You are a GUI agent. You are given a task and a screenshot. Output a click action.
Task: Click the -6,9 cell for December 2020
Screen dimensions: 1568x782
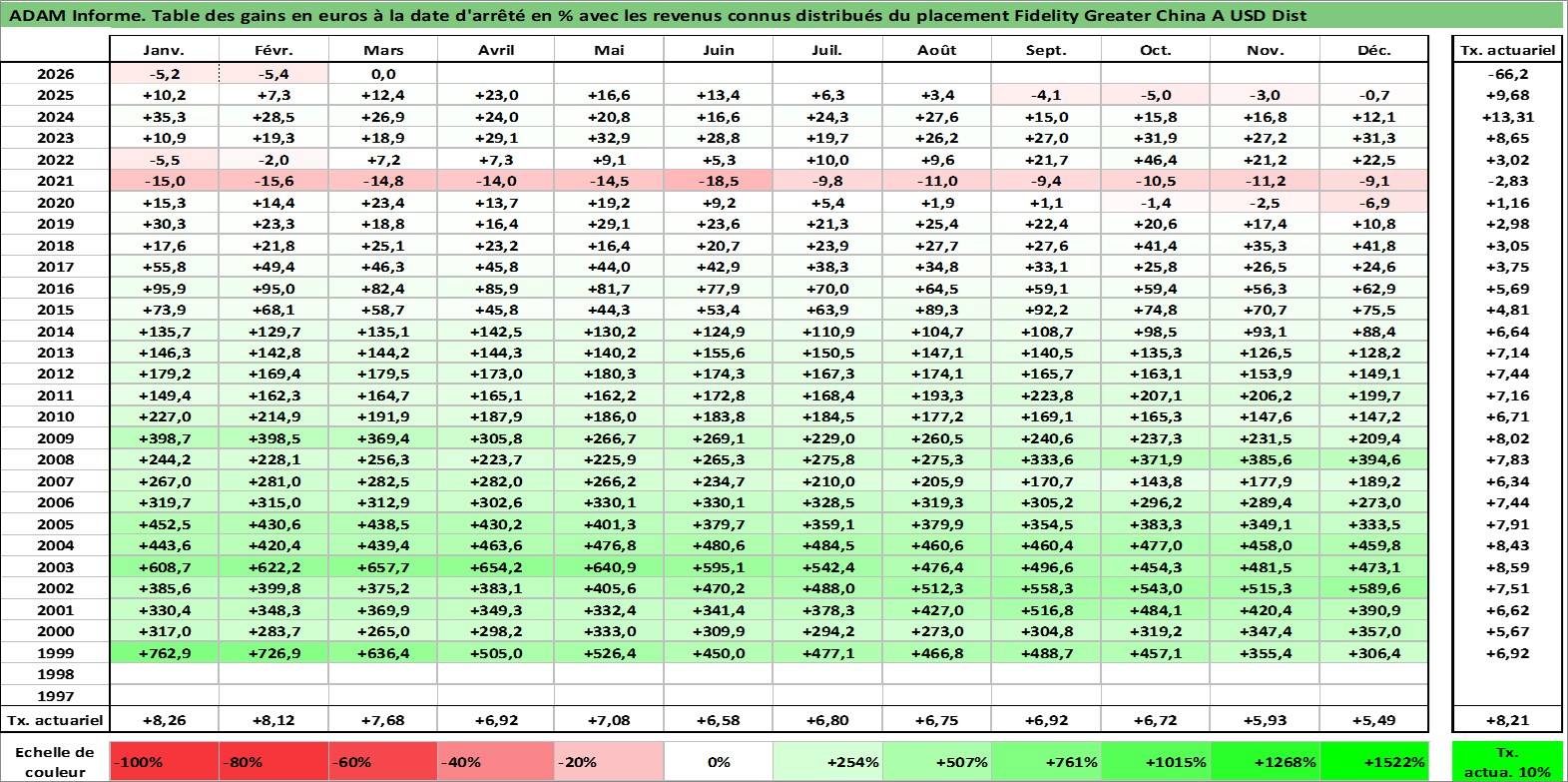[x=1374, y=203]
